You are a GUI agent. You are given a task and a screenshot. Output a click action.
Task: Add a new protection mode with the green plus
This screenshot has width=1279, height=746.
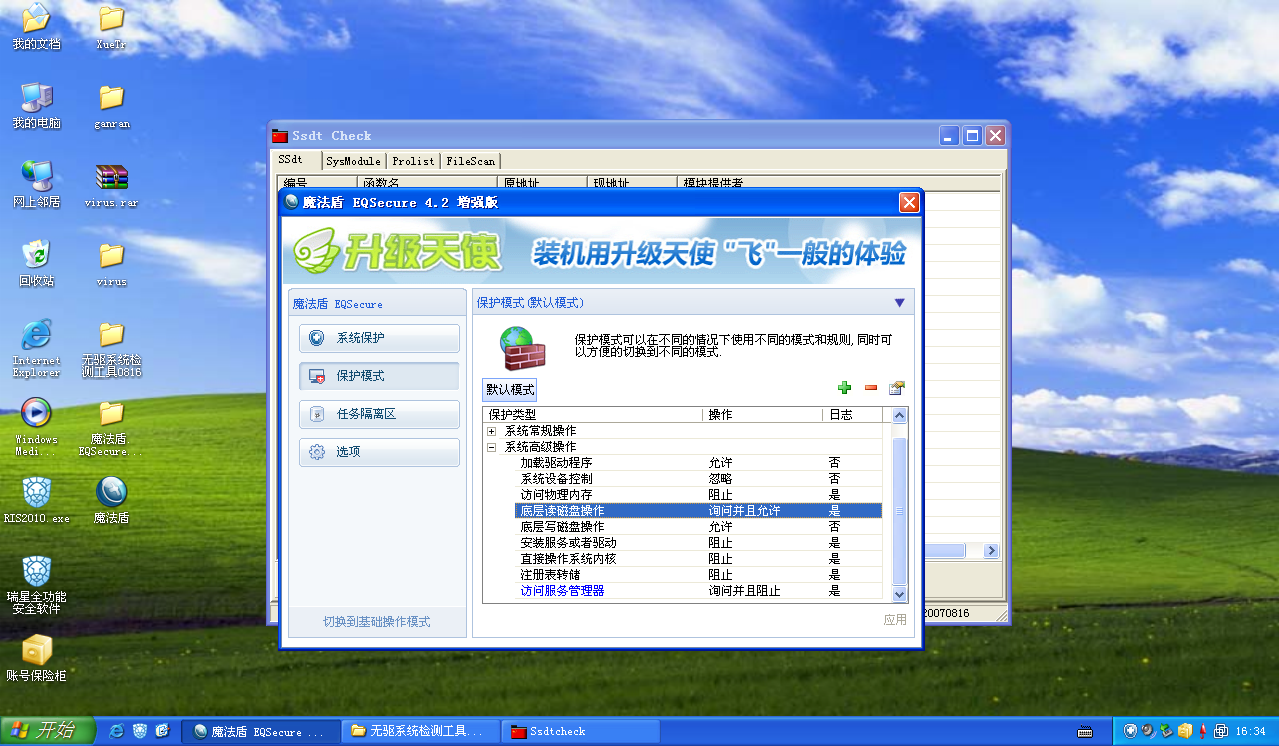tap(844, 388)
